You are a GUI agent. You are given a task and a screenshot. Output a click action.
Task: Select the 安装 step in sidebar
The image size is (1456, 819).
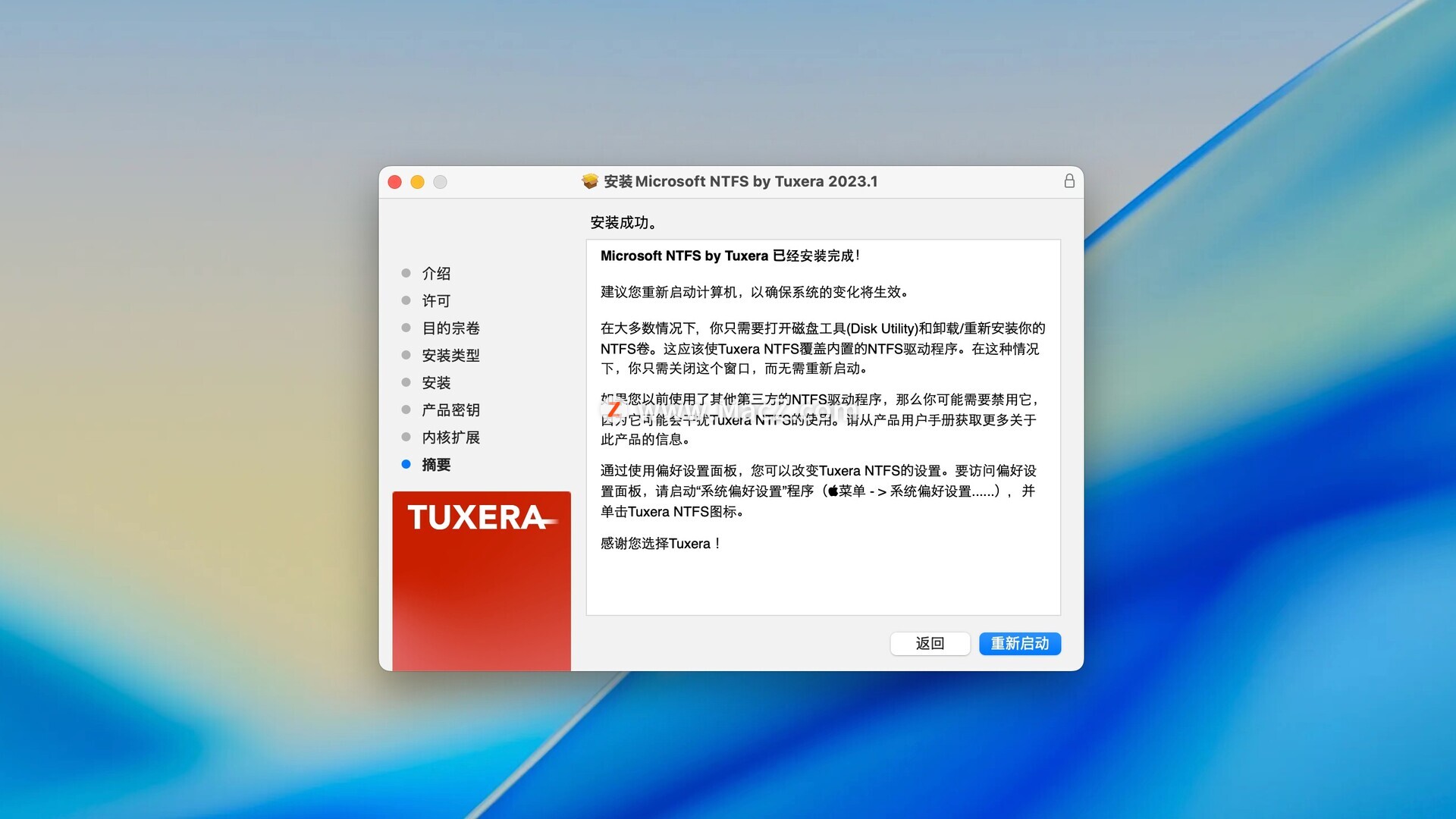[436, 382]
